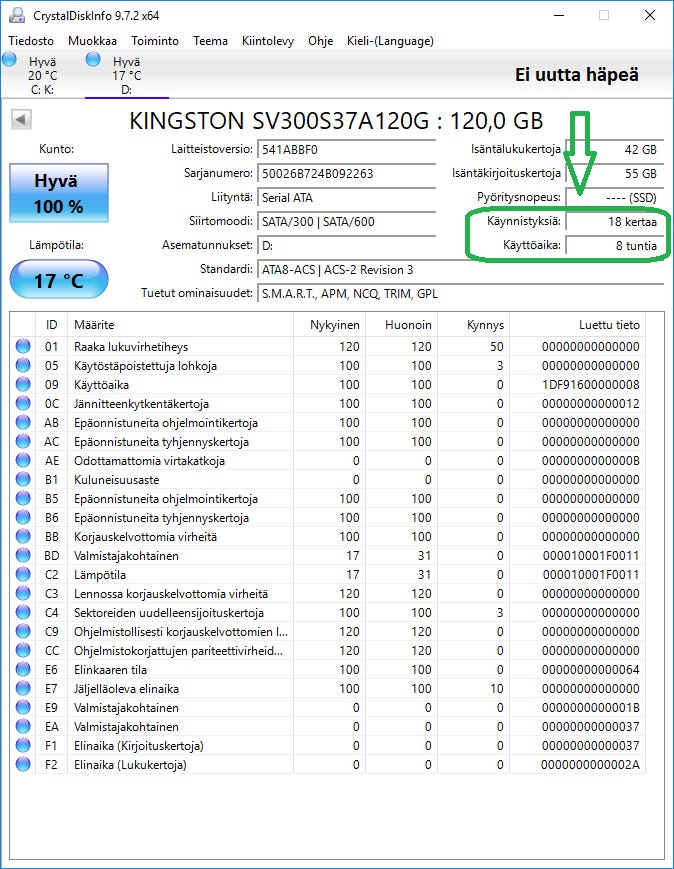Select raw value 0000000000002A
Screen dimensions: 674x869
(x=591, y=765)
